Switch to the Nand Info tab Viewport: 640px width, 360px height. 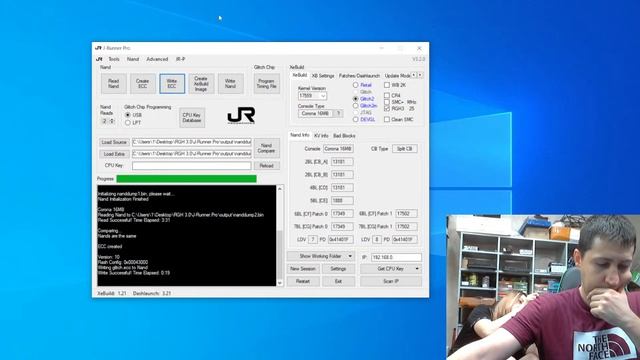coord(300,135)
